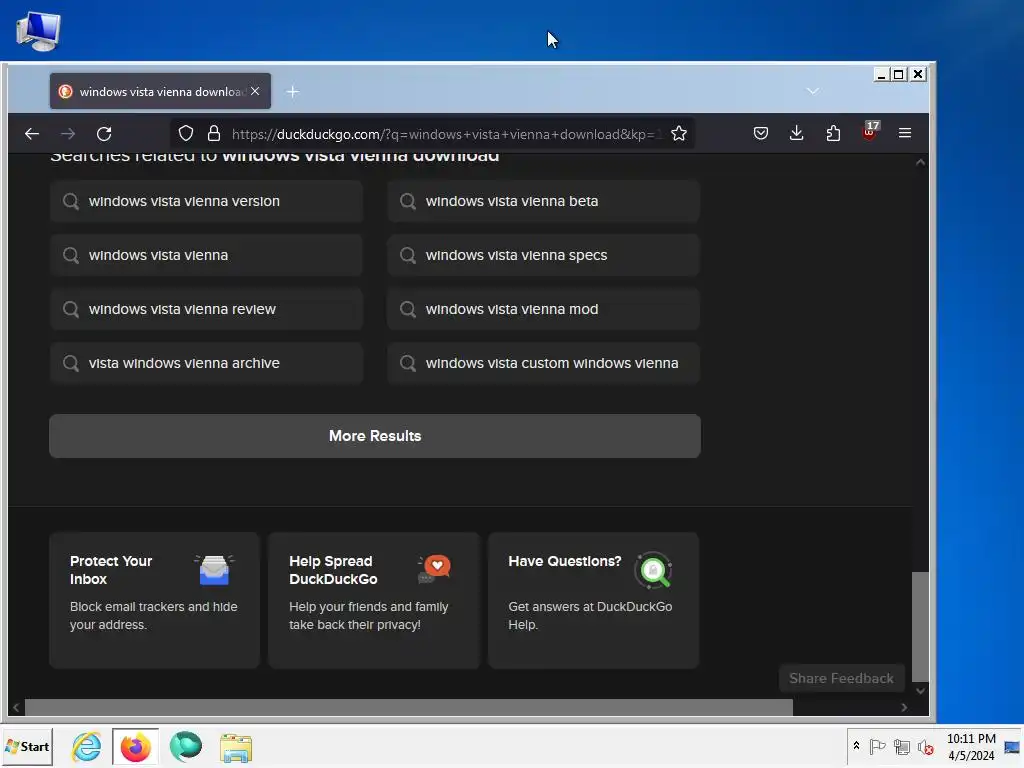Click the magnifier beside vienna version suggestion
The width and height of the screenshot is (1024, 768).
point(71,201)
